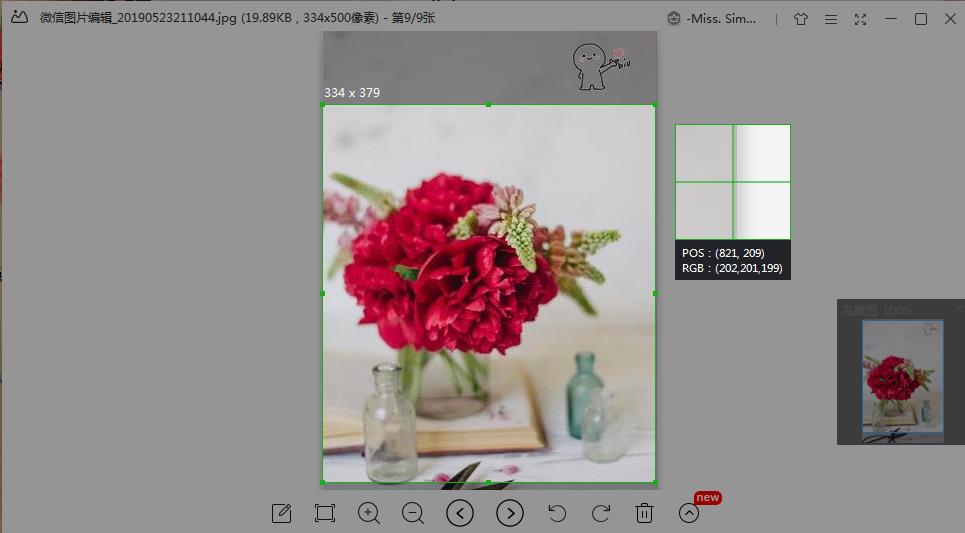Open the hamburger main menu
The width and height of the screenshot is (965, 533).
tap(831, 19)
